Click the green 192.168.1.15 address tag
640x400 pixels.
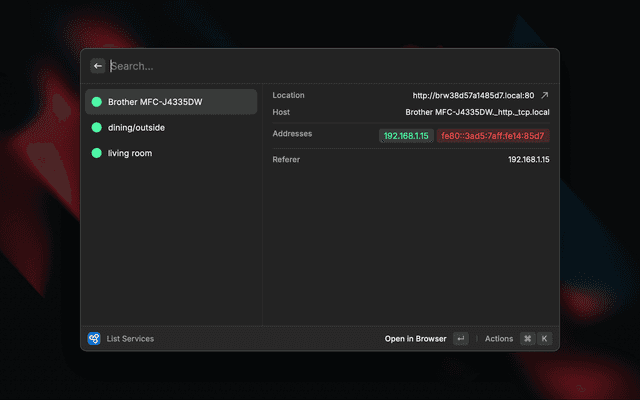[405, 135]
